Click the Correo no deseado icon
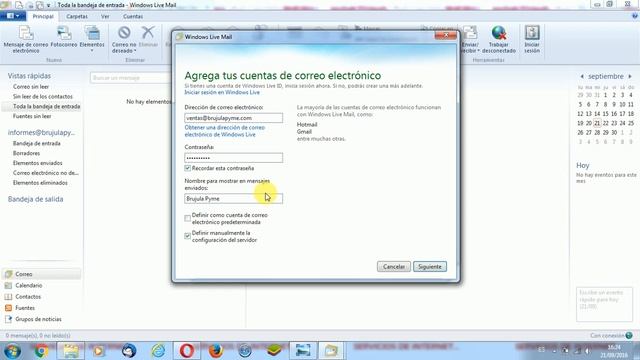 coord(124,33)
